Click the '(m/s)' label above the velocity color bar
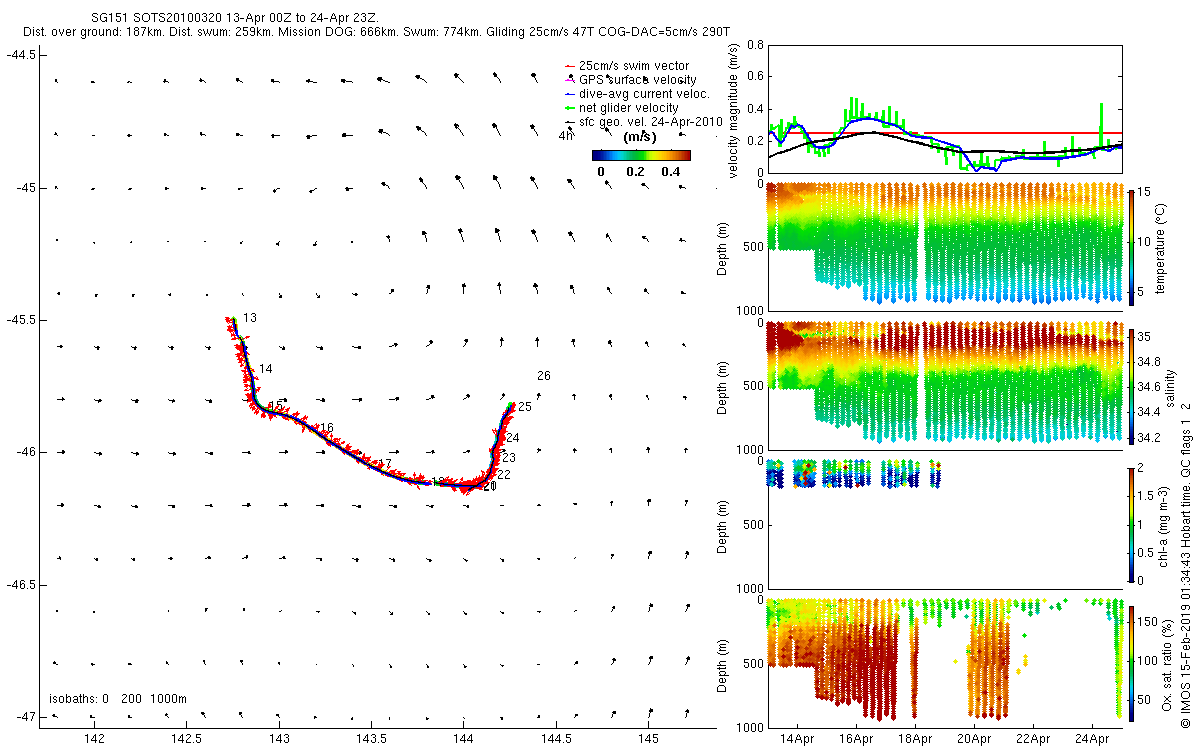Viewport: 1200px width, 750px height. [640, 136]
